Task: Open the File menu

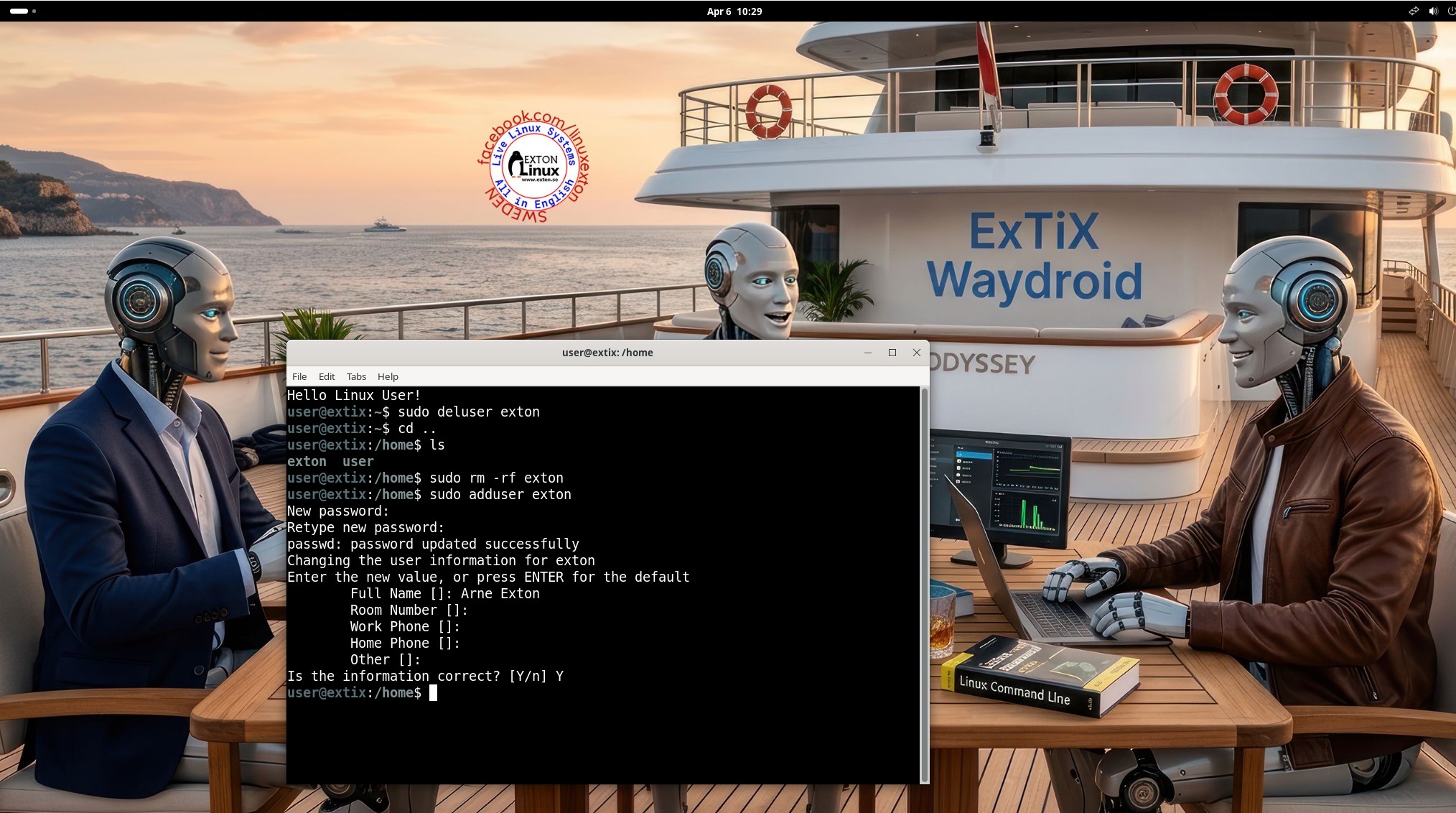Action: [299, 376]
